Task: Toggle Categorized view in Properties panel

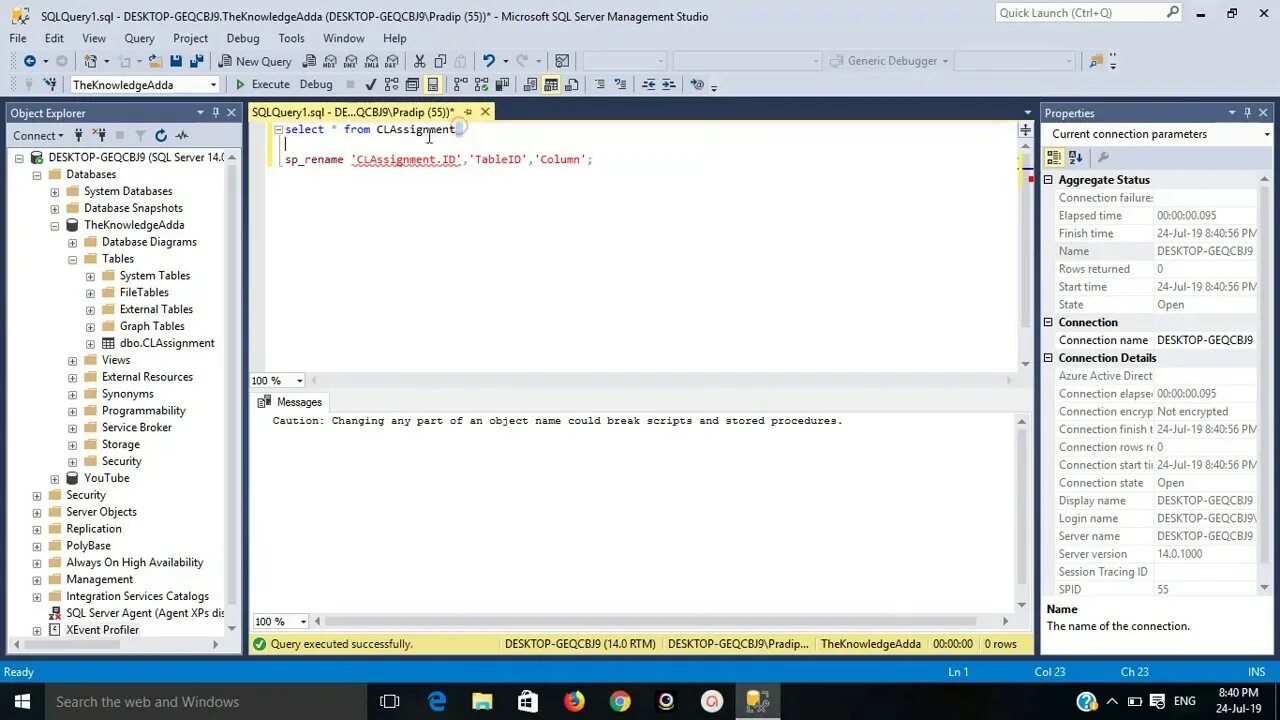Action: pyautogui.click(x=1054, y=157)
